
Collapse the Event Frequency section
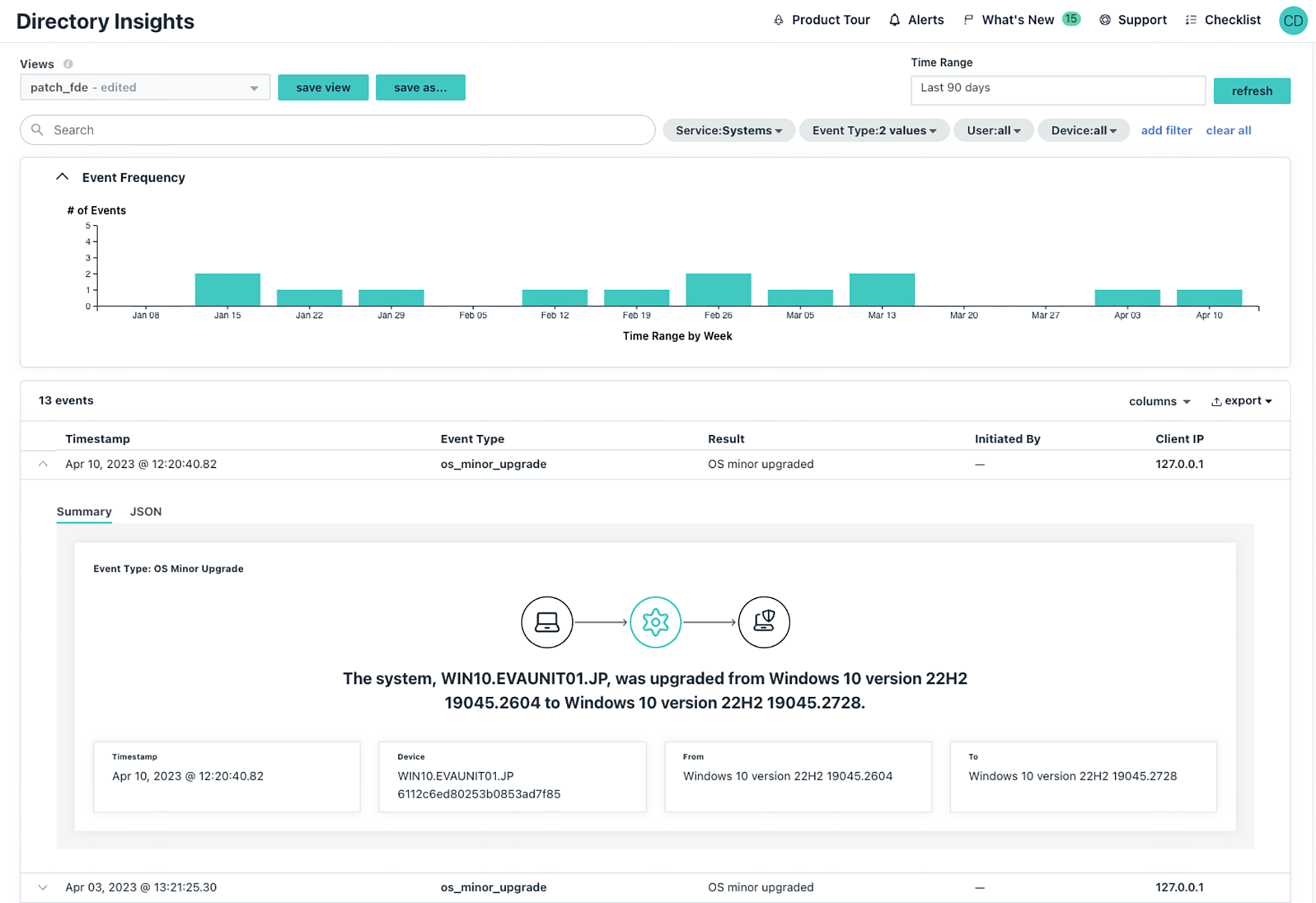click(62, 177)
